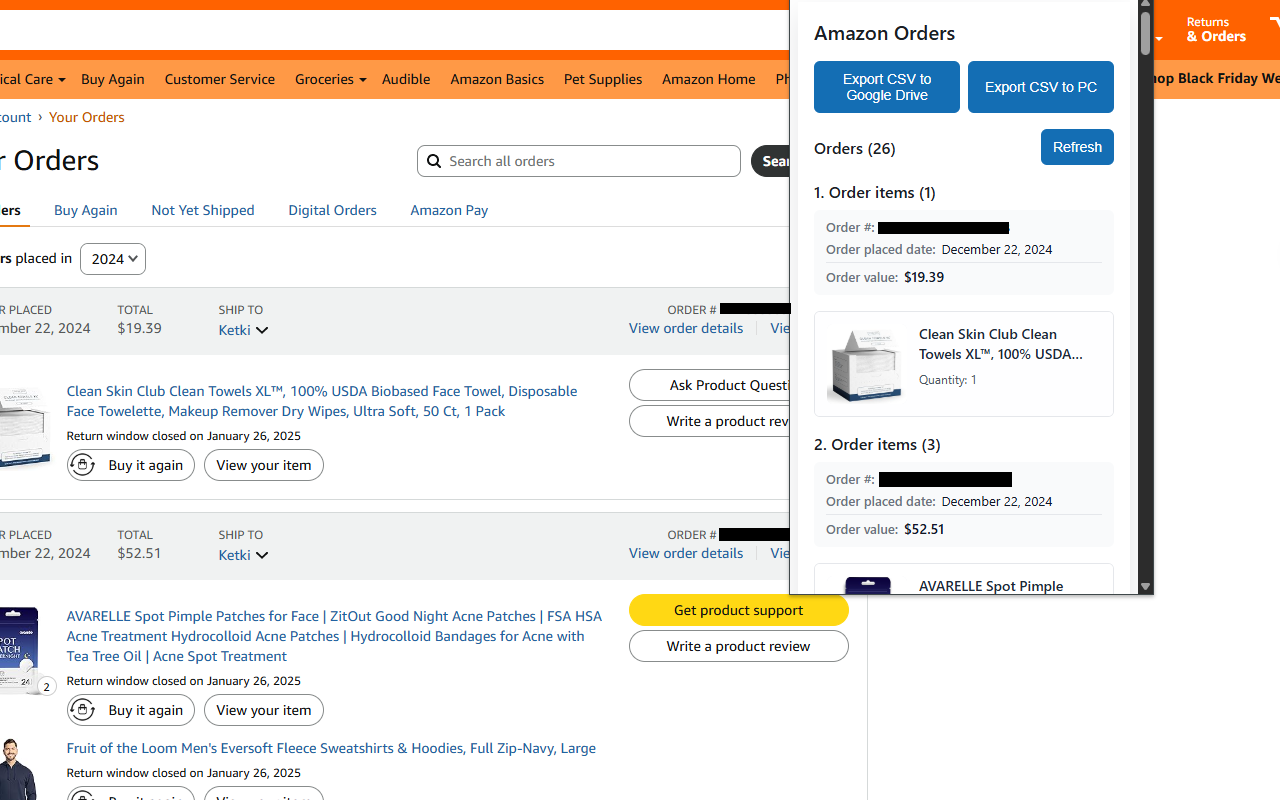Image resolution: width=1280 pixels, height=800 pixels.
Task: Open Amazon Home in the nav bar
Action: 709,79
